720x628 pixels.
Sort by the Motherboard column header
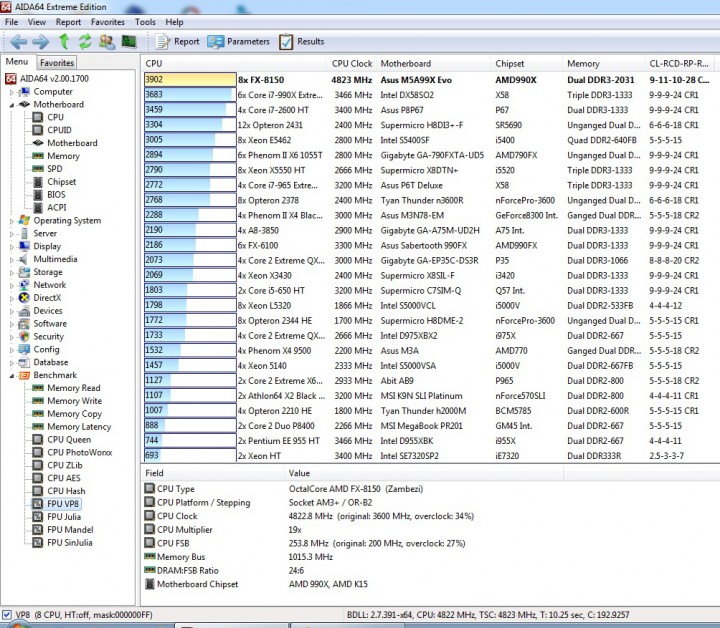433,64
